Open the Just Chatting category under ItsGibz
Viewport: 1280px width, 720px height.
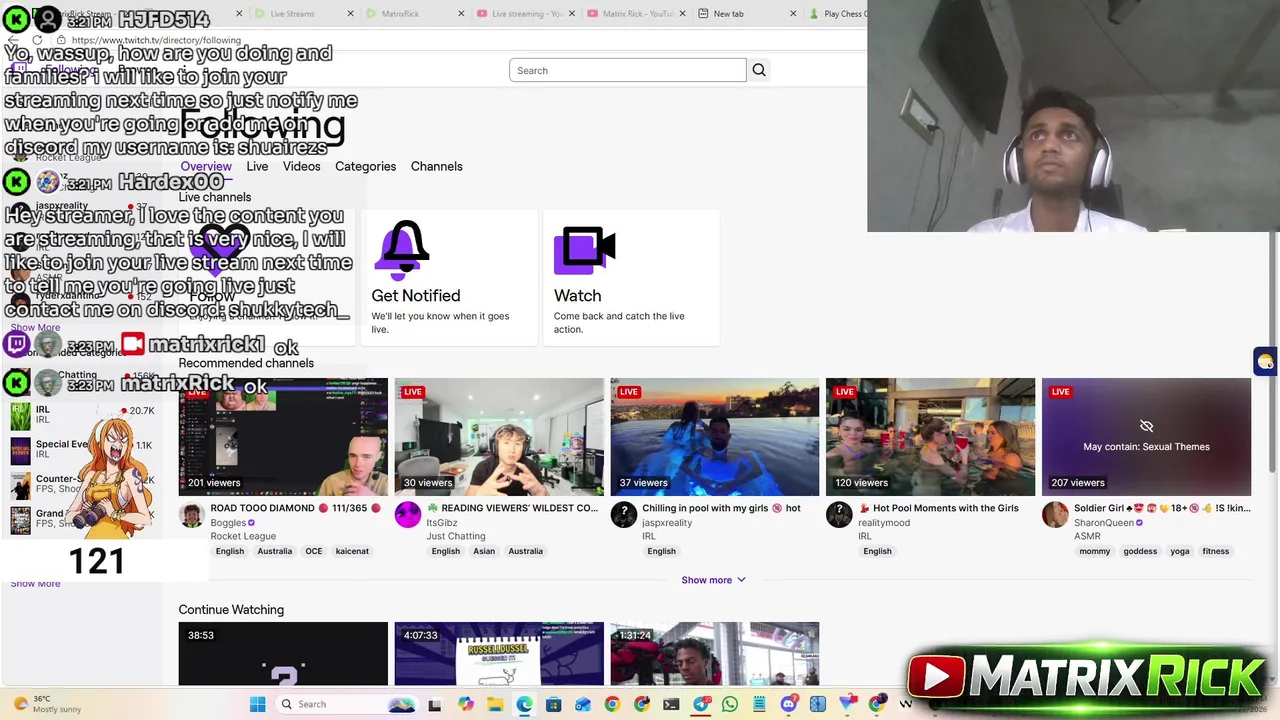coord(456,536)
